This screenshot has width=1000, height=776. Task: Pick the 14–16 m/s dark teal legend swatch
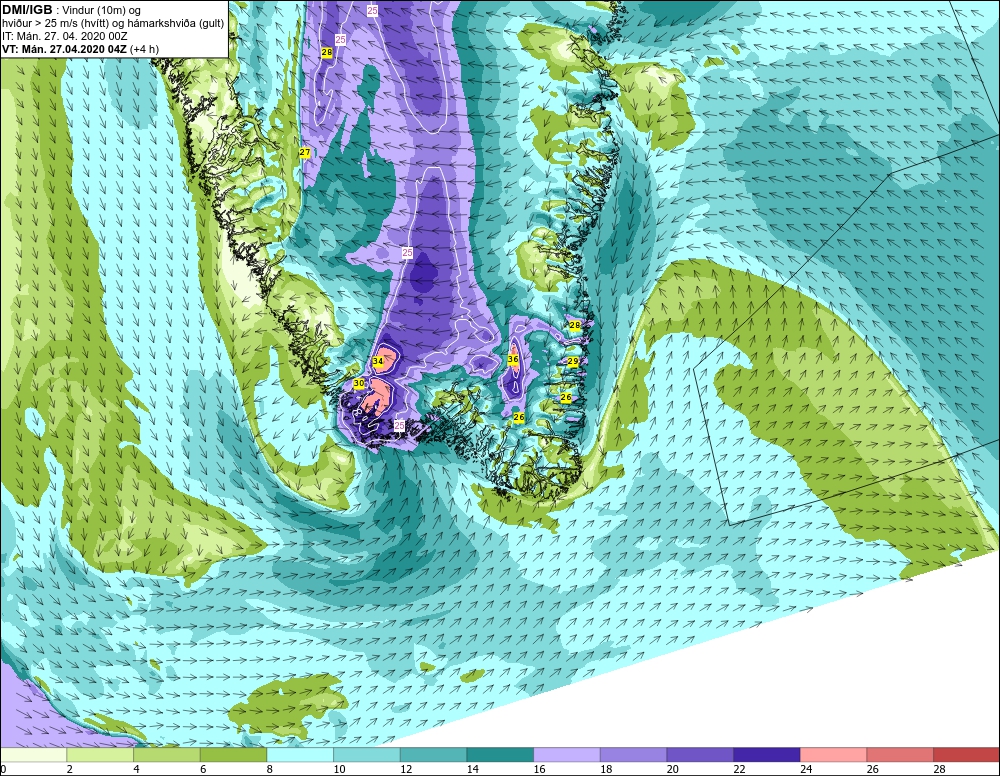click(x=500, y=755)
